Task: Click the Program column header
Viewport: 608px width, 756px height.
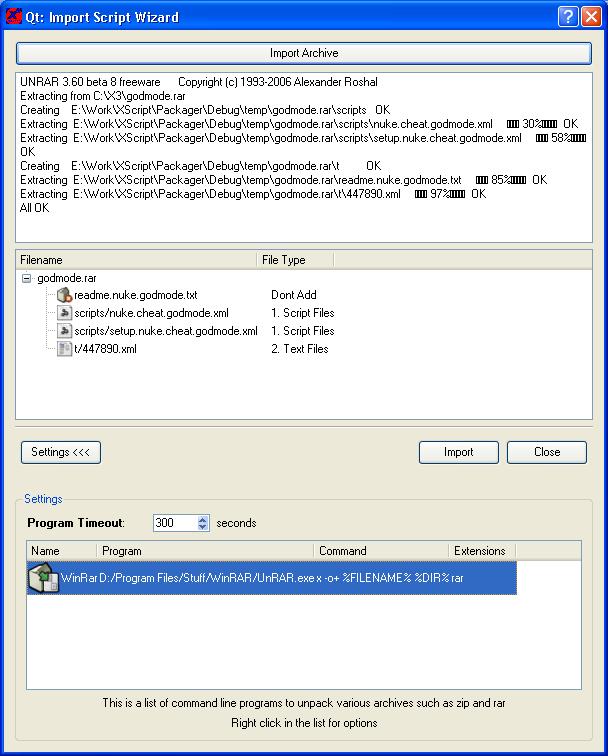Action: pyautogui.click(x=205, y=551)
